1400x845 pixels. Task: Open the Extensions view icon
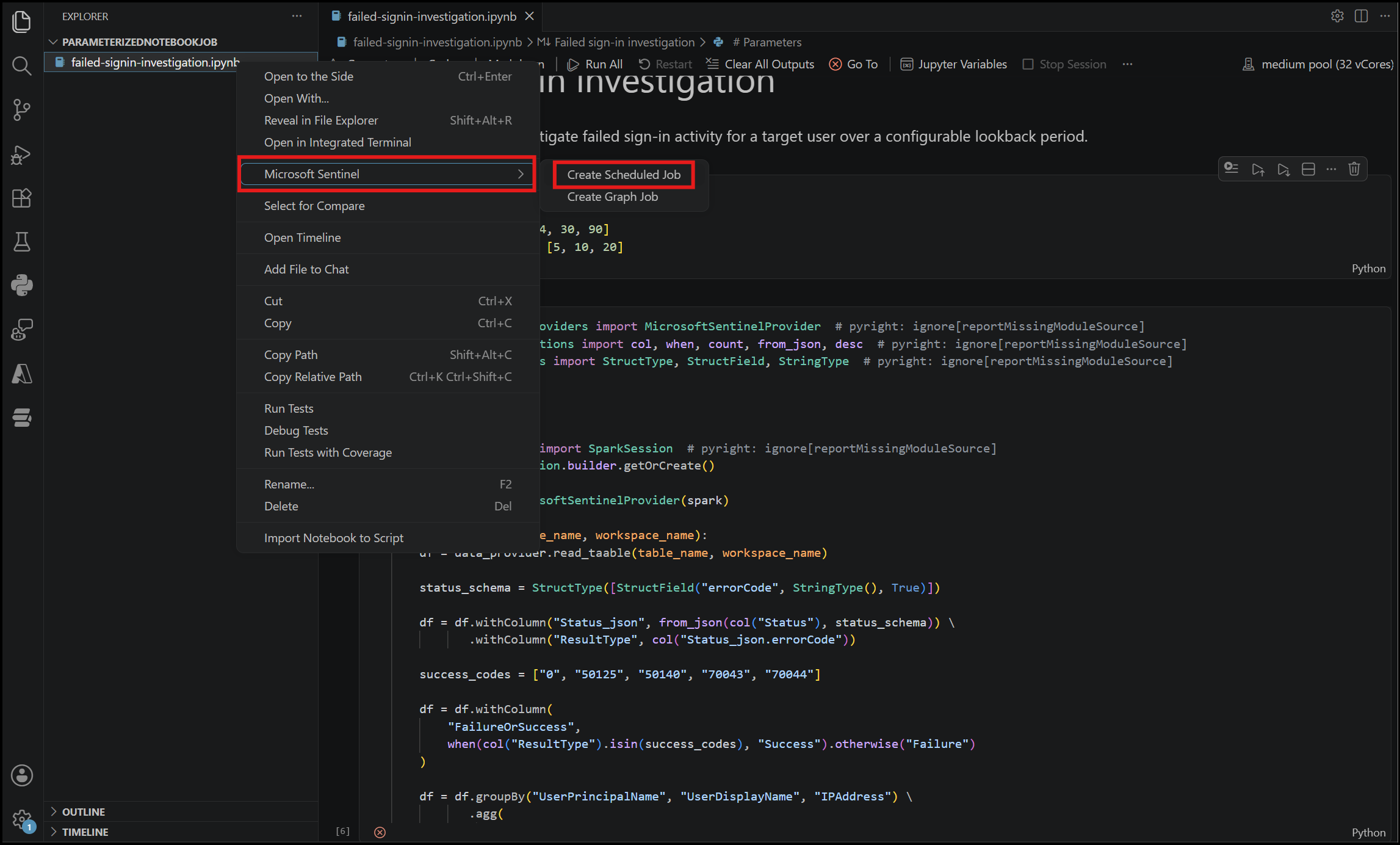pos(22,198)
